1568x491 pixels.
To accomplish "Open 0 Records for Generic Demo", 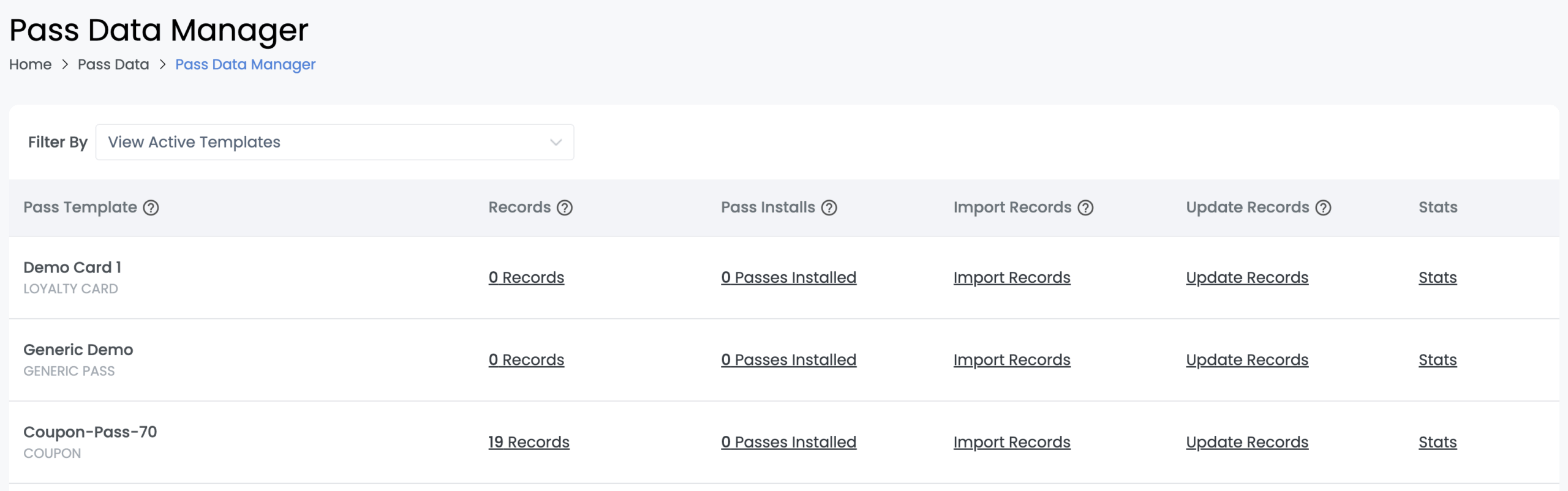I will tap(526, 360).
